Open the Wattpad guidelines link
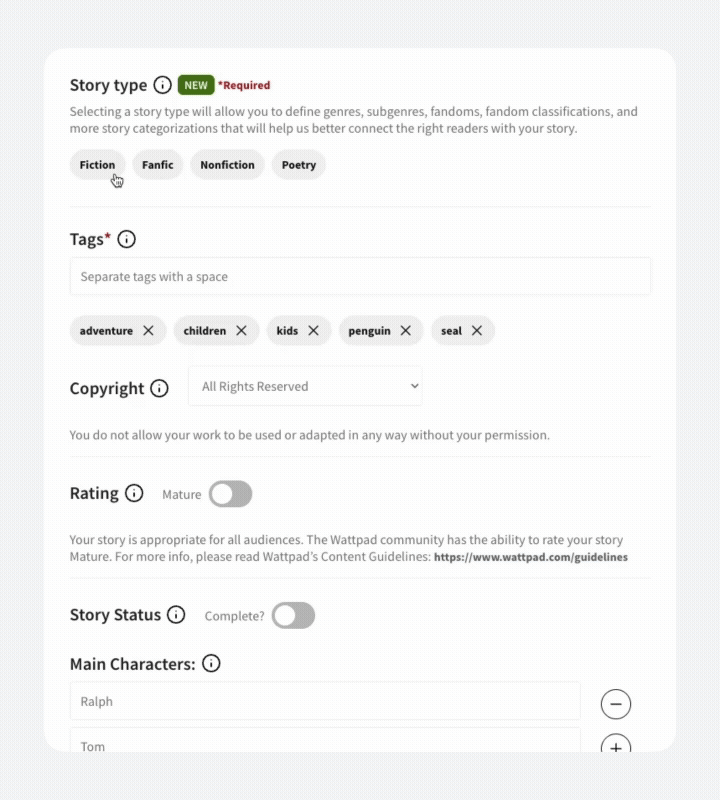Screen dimensions: 720x800 coord(530,557)
